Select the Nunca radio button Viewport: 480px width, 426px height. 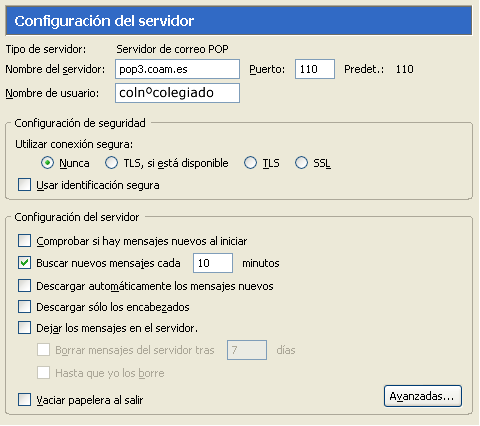click(x=48, y=163)
